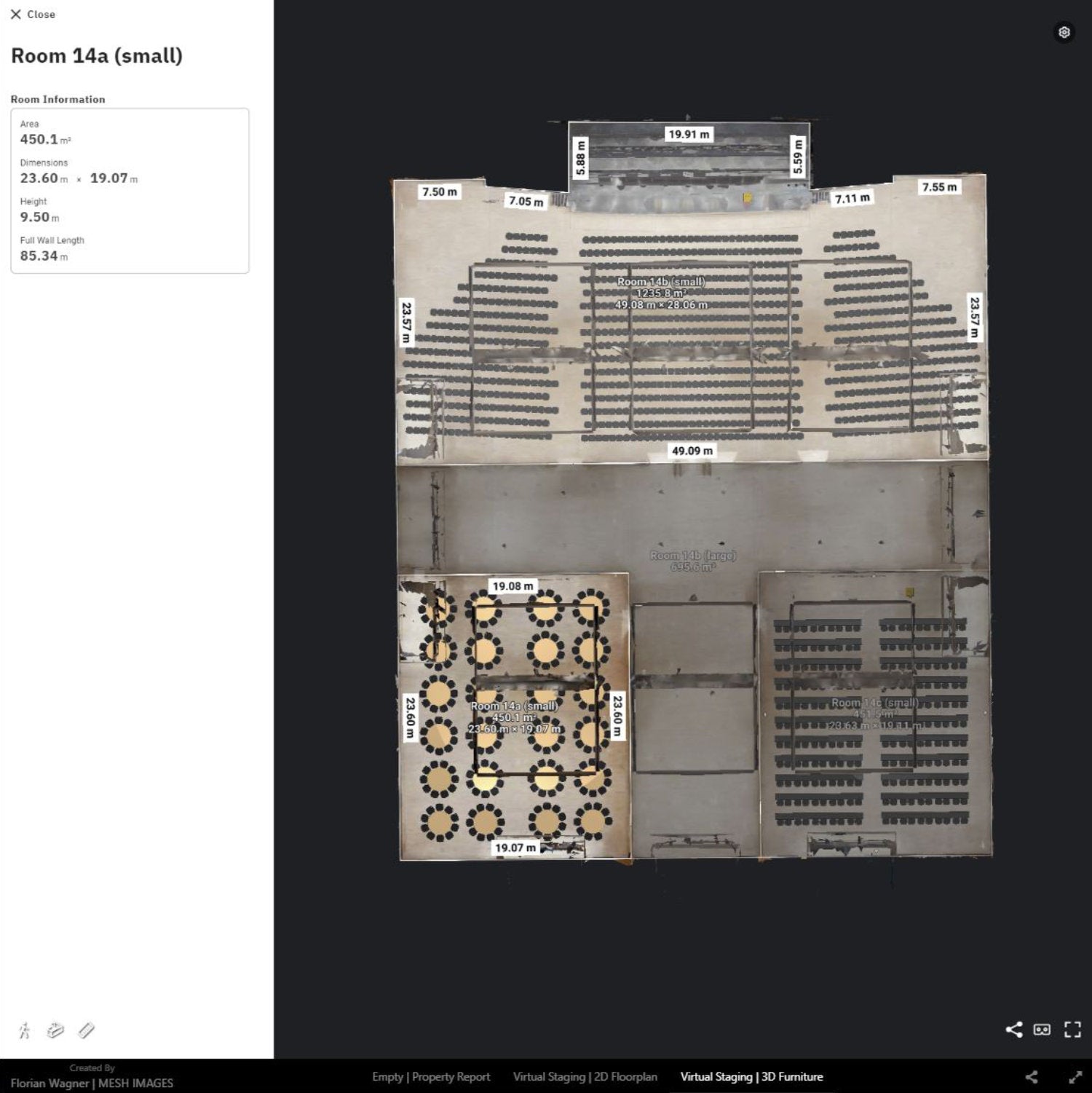This screenshot has height=1093, width=1092.
Task: Click the 19.08 m measurement above Room 14a
Action: tap(513, 586)
